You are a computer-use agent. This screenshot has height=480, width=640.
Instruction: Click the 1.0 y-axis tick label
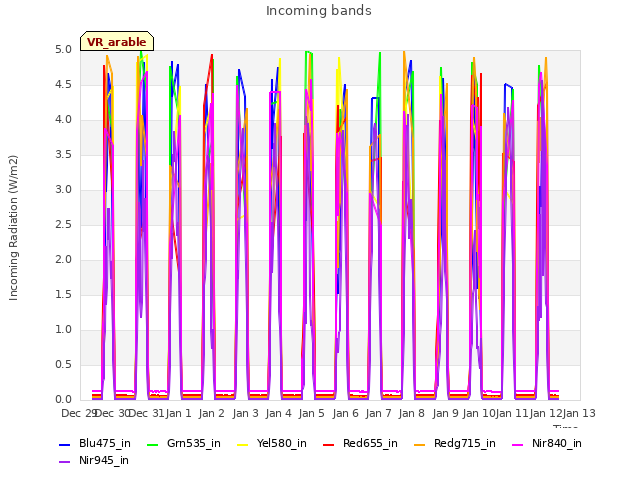[63, 330]
